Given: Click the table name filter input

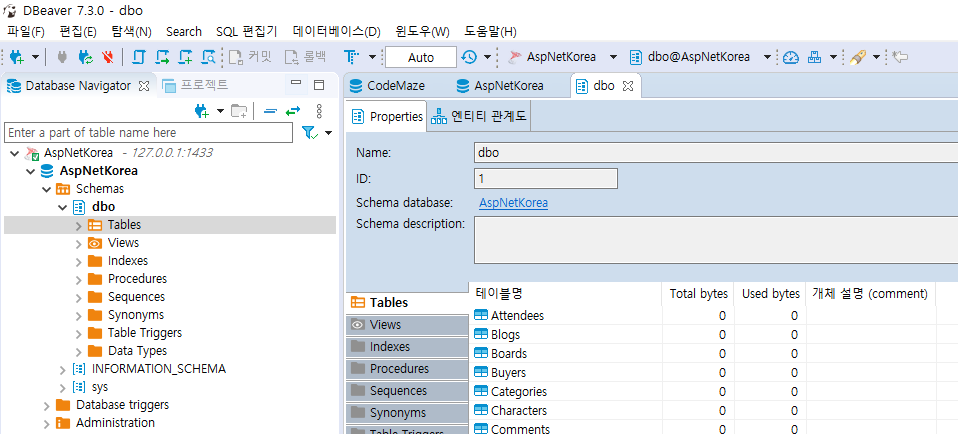Looking at the screenshot, I should pyautogui.click(x=148, y=133).
